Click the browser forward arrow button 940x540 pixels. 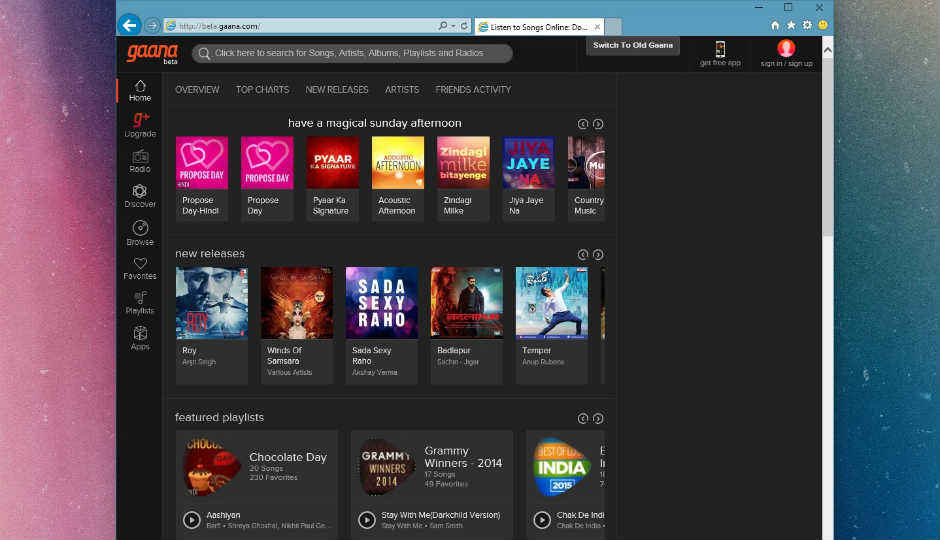152,26
